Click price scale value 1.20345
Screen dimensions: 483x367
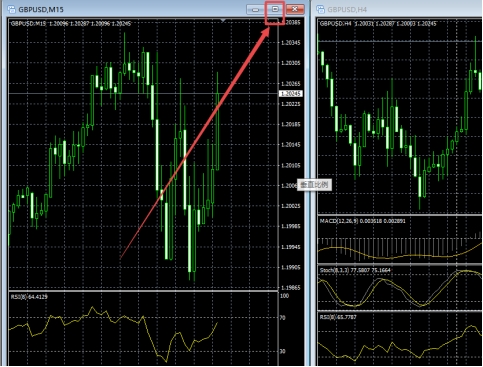(x=291, y=43)
